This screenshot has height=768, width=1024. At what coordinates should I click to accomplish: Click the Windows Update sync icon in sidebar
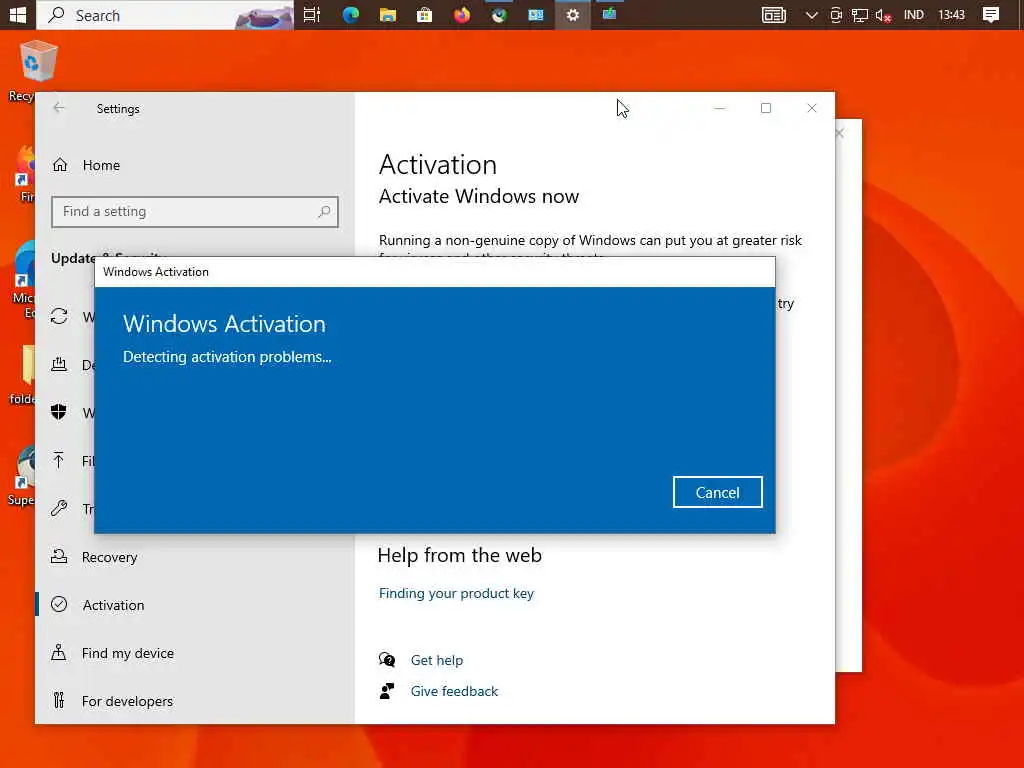click(59, 316)
